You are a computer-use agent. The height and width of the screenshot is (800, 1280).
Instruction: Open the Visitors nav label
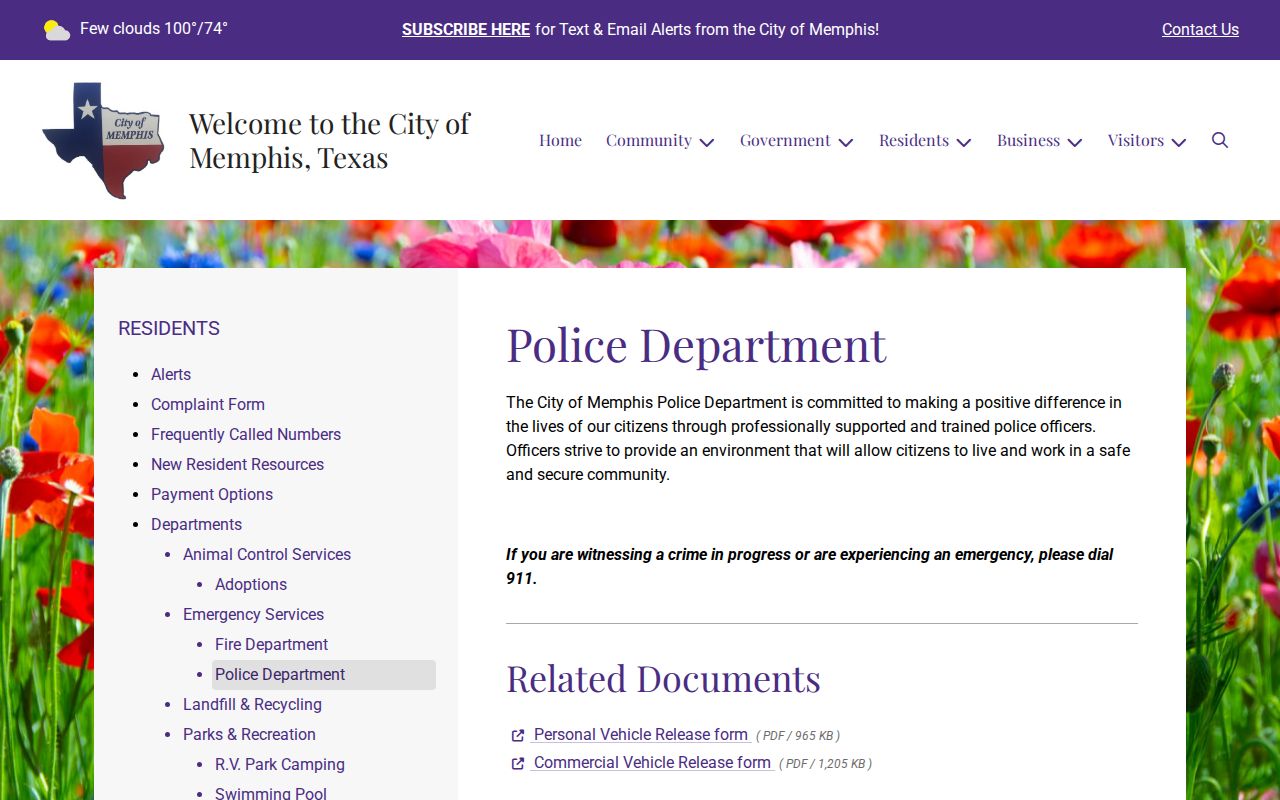click(1136, 140)
